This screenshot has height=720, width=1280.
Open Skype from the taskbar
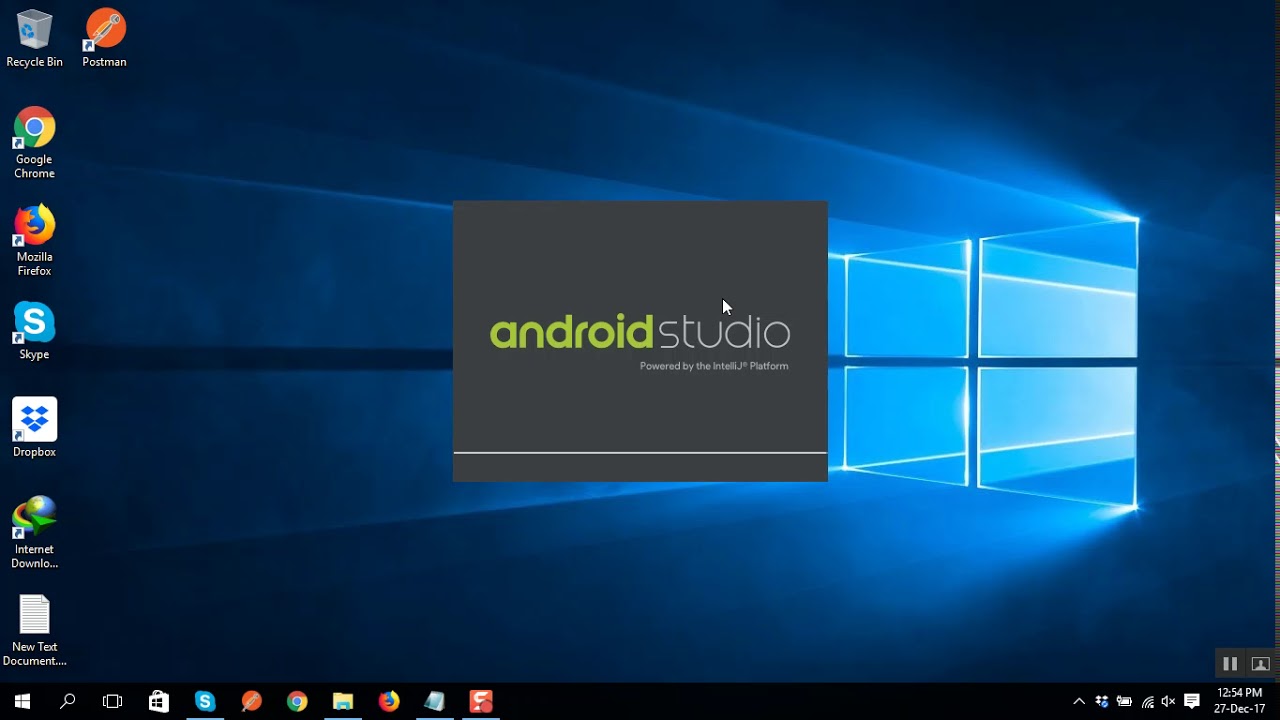click(x=205, y=701)
